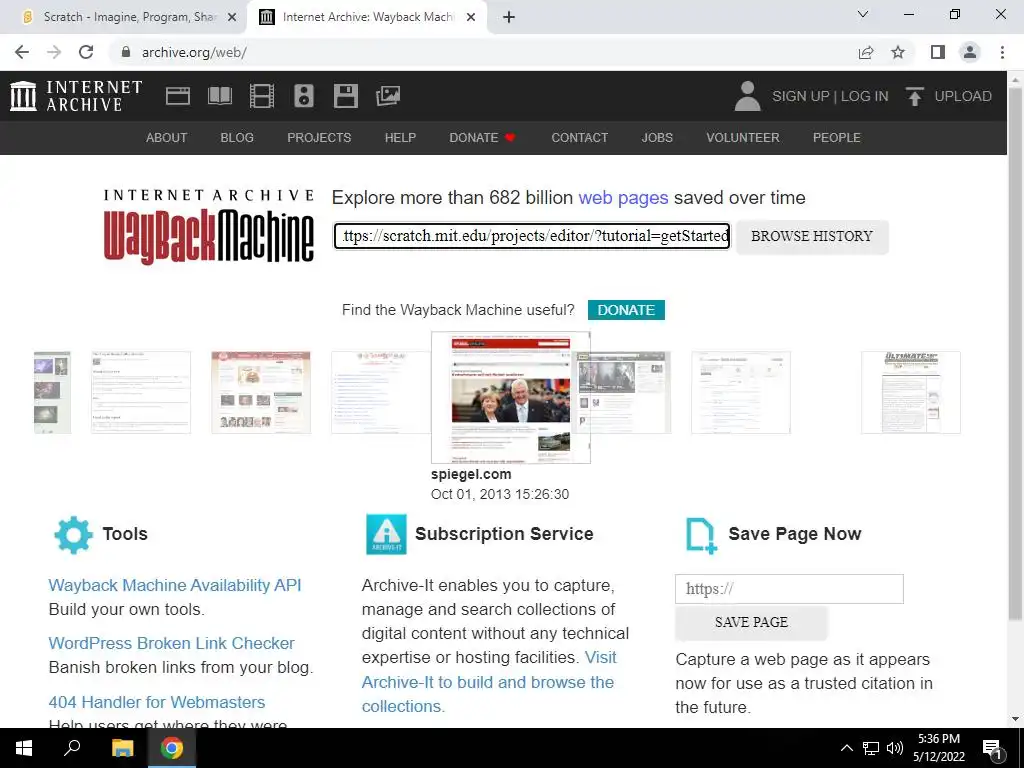The height and width of the screenshot is (768, 1024).
Task: Bookmark this page with the star icon
Action: click(898, 52)
